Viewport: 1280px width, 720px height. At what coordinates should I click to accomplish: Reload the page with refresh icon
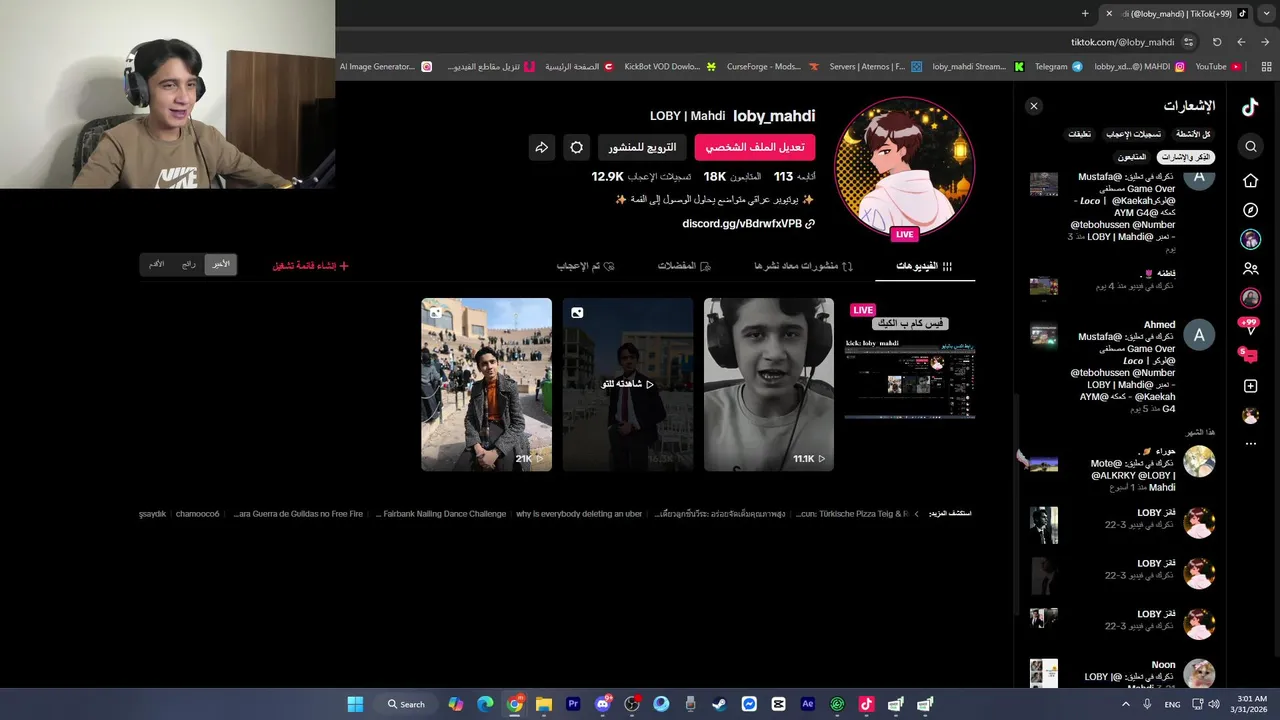tap(1217, 42)
